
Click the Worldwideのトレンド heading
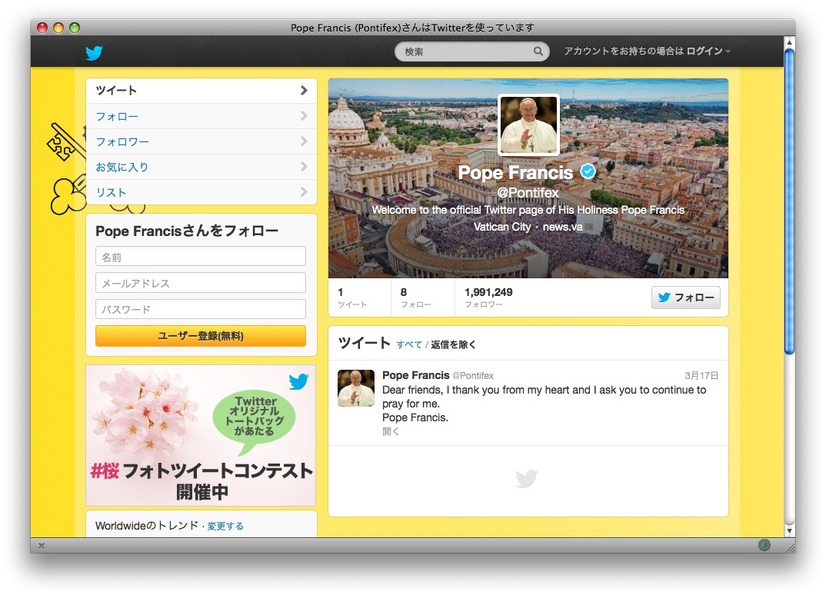146,525
